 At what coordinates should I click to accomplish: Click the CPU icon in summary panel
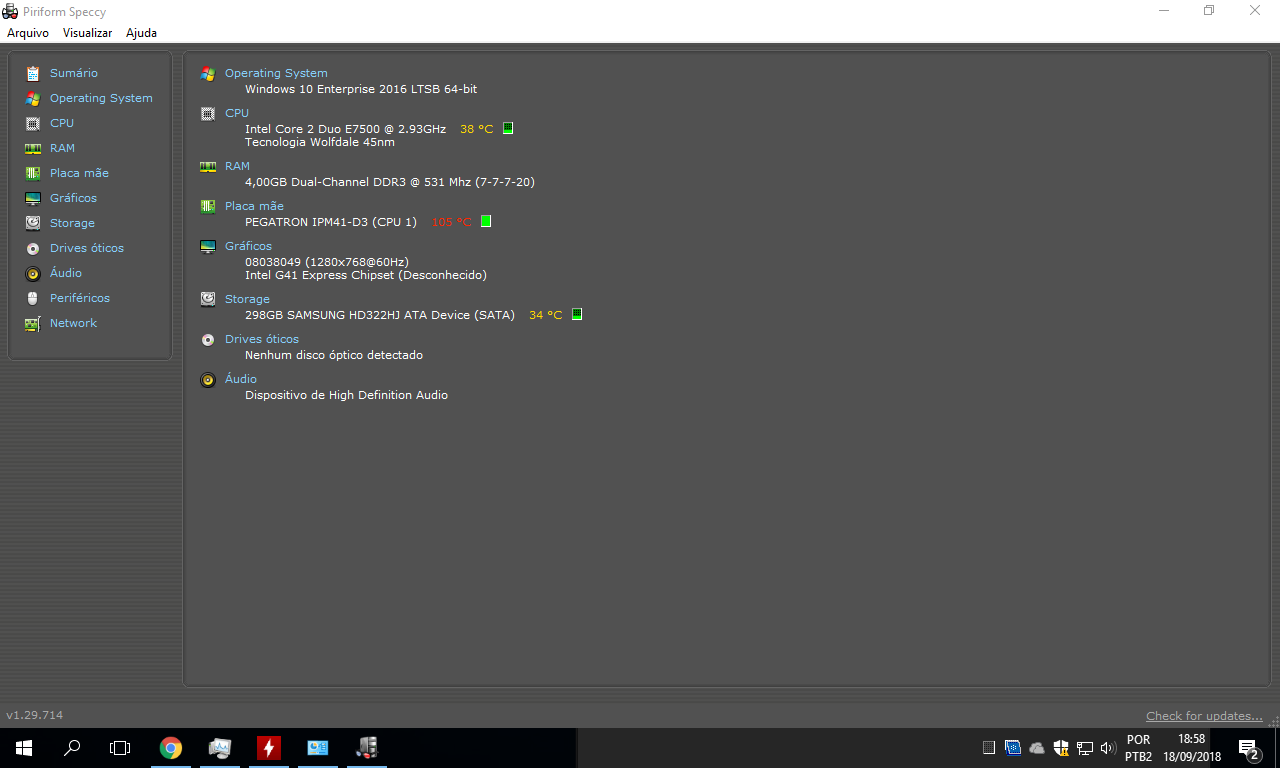tap(208, 113)
